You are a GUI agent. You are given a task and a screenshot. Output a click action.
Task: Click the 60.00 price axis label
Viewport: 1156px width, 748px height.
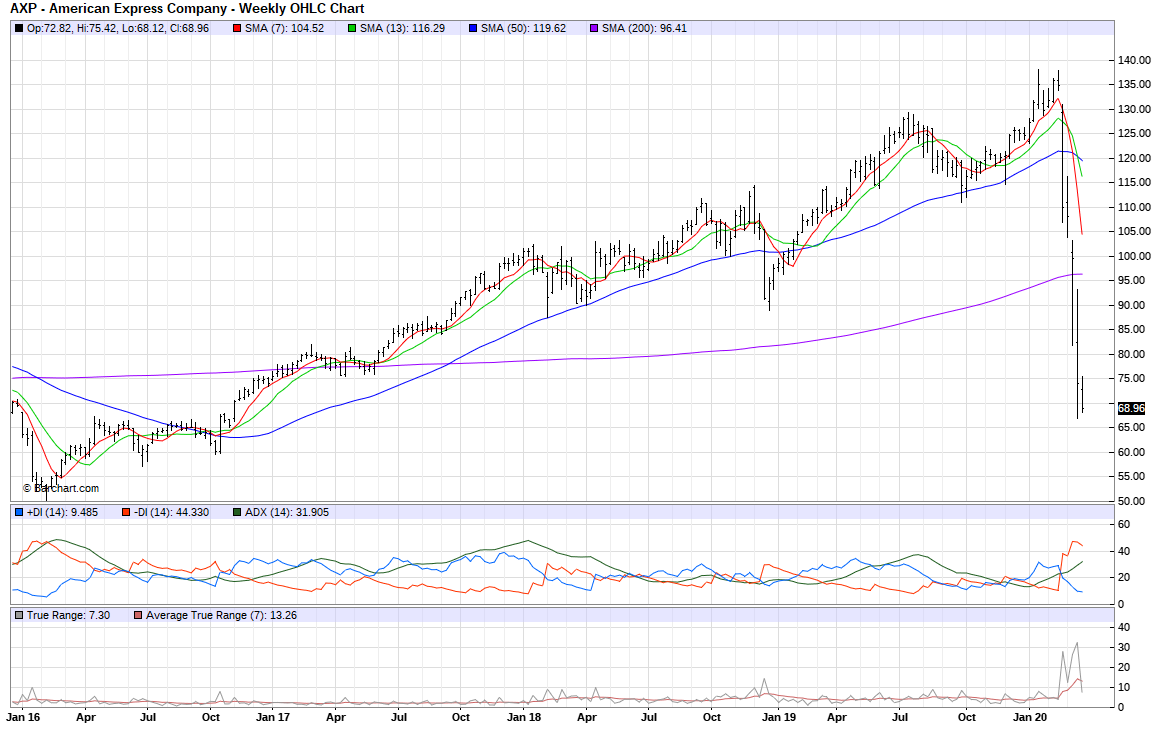click(1132, 452)
